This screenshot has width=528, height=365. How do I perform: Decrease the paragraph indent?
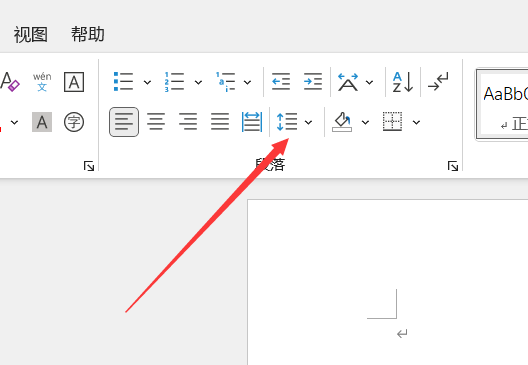pyautogui.click(x=281, y=82)
